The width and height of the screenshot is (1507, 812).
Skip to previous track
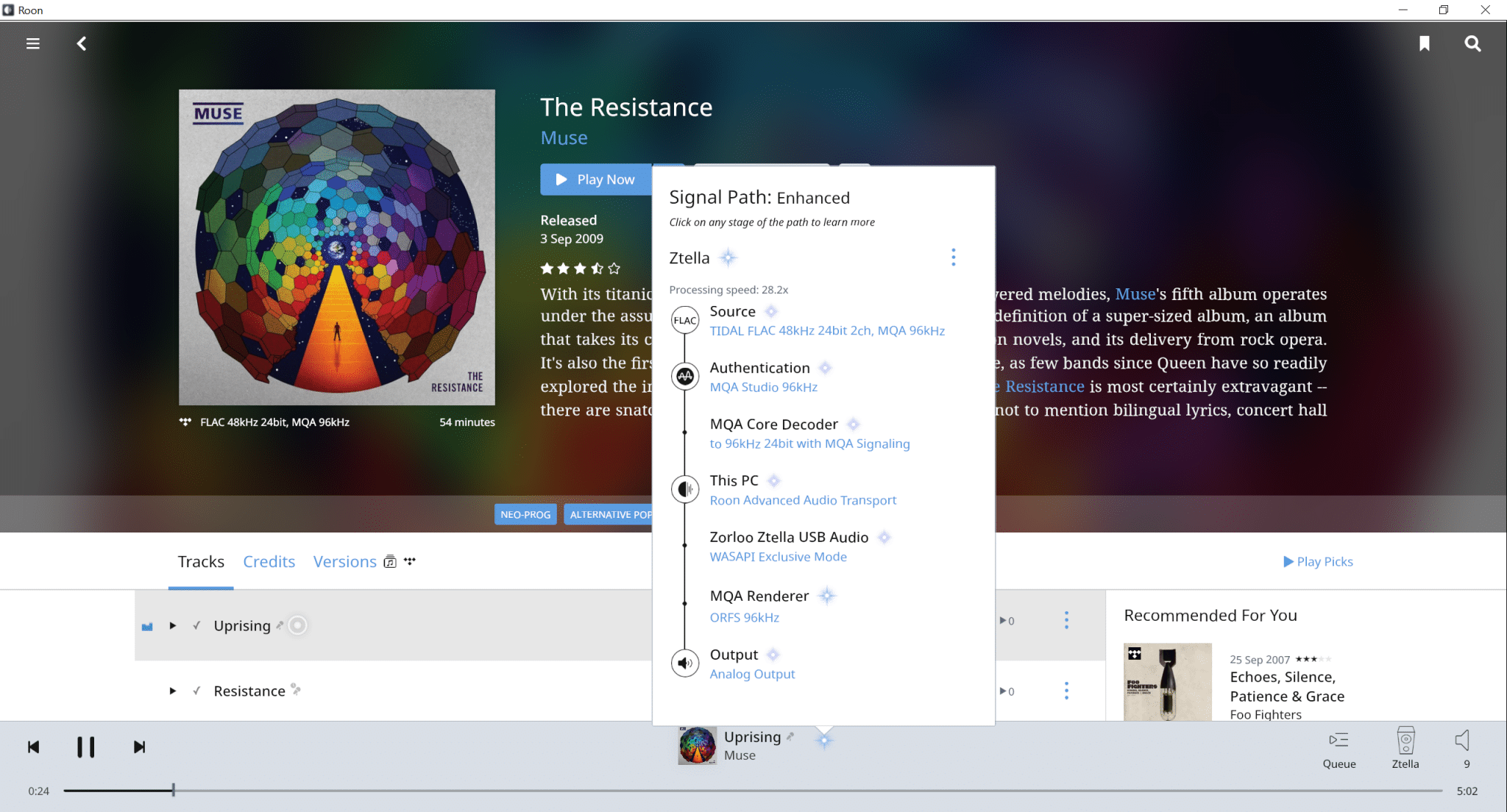pyautogui.click(x=34, y=747)
